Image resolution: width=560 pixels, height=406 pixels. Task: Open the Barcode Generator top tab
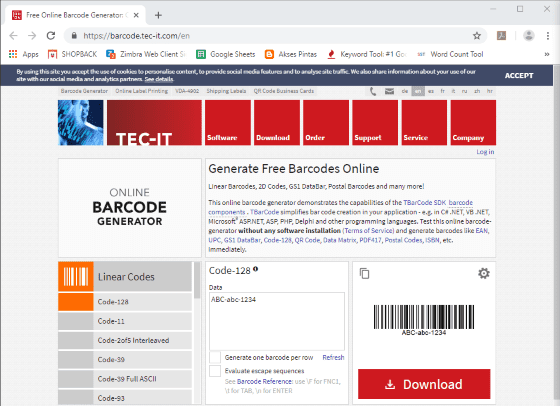pos(84,91)
